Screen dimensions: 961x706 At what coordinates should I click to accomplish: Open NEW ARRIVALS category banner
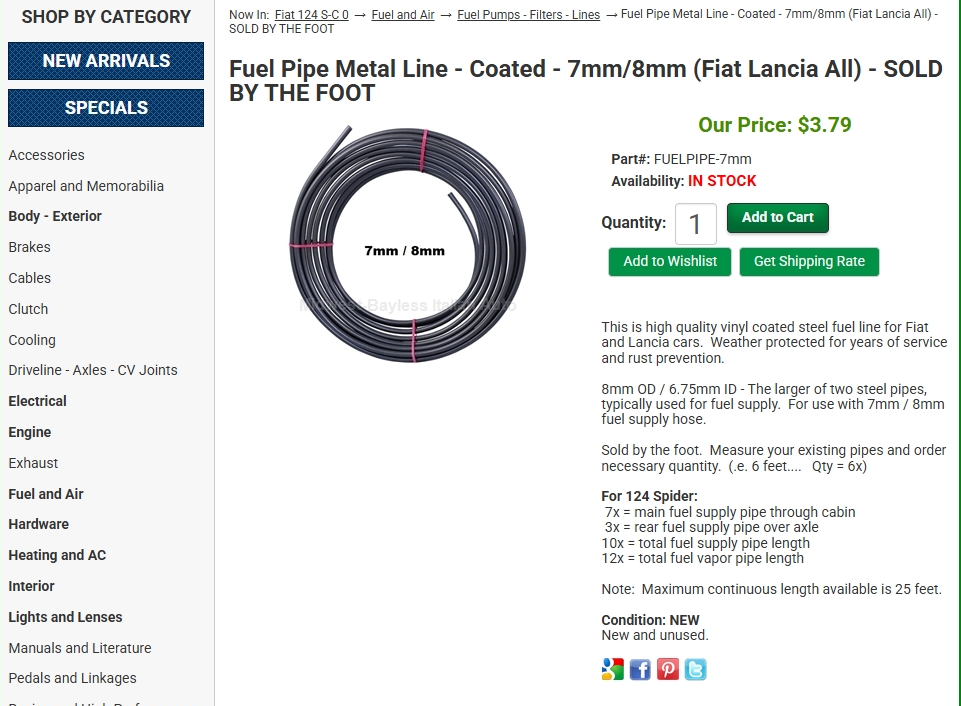click(x=106, y=61)
